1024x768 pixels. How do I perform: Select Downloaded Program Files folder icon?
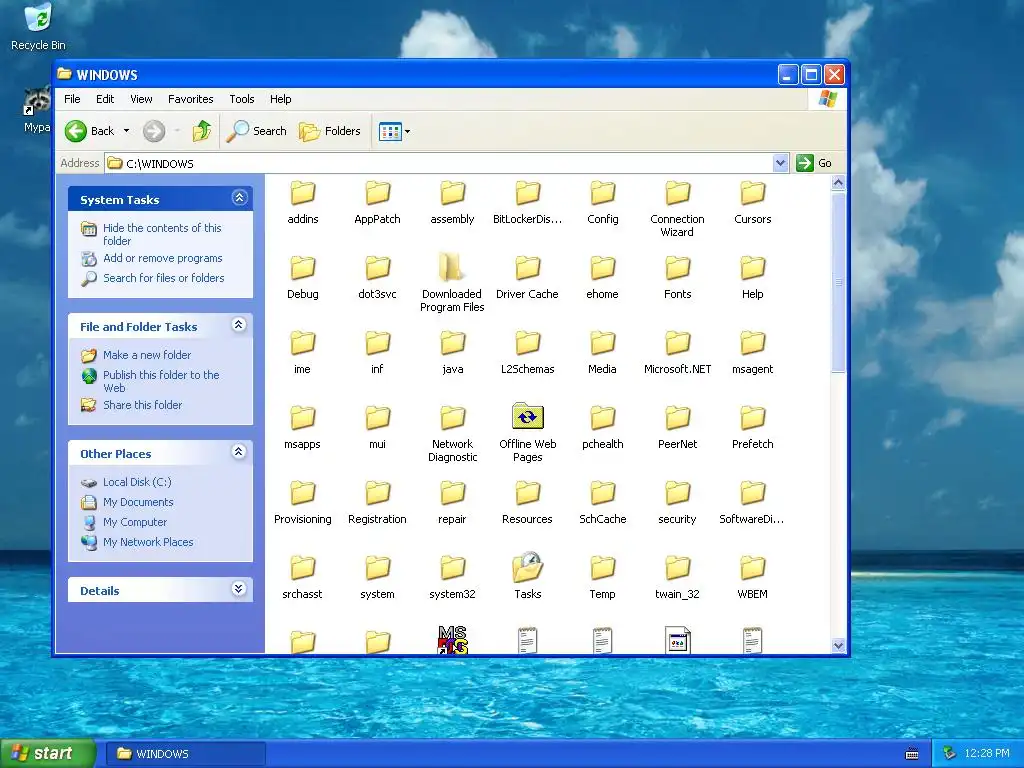(452, 268)
